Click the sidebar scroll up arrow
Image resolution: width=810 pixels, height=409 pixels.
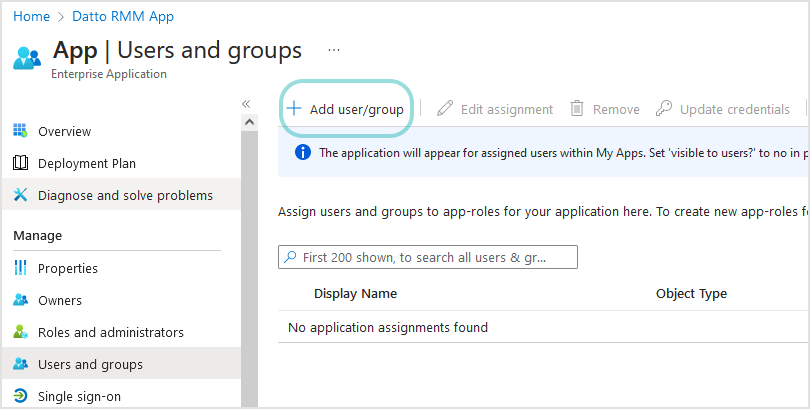[250, 122]
